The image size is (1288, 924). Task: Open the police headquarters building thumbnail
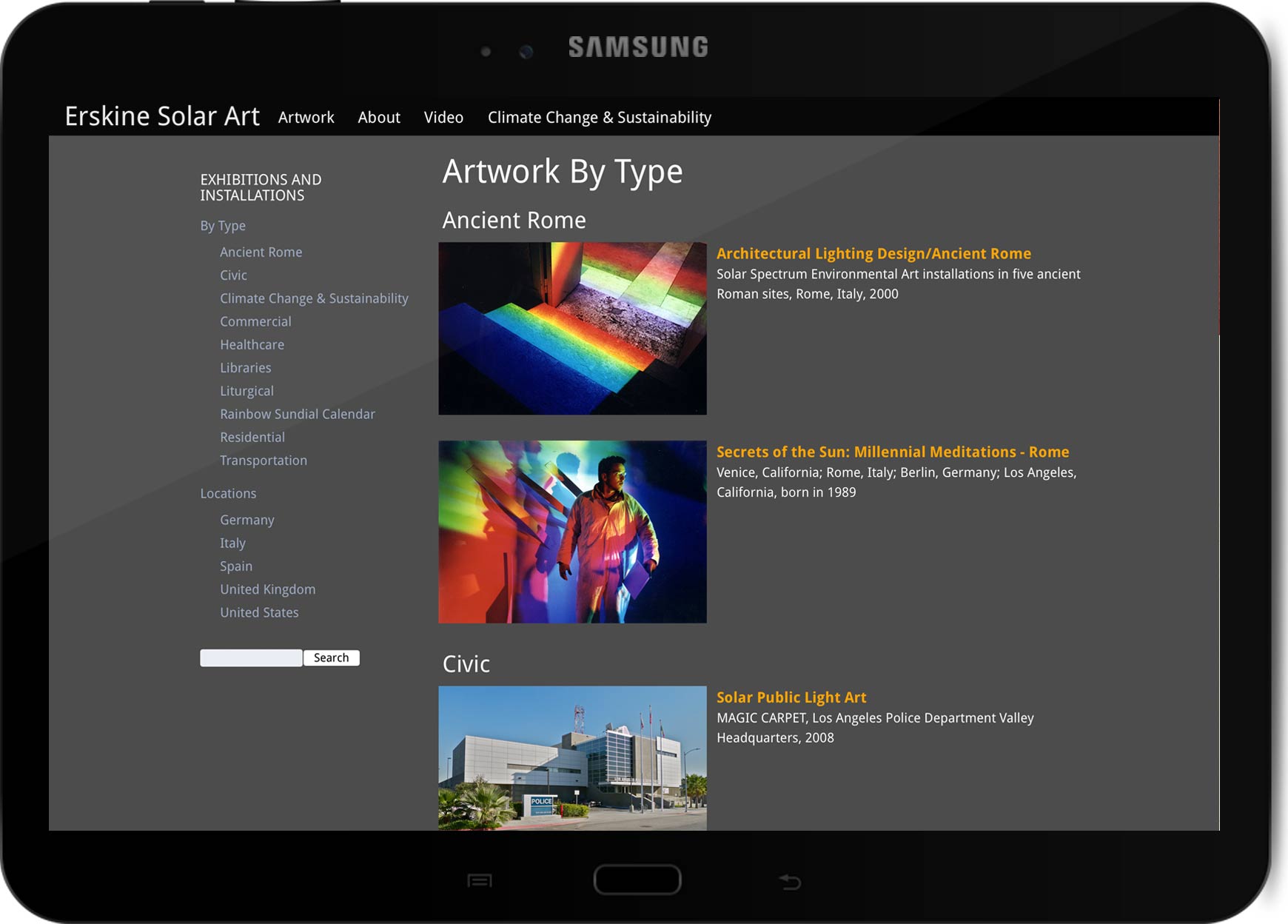[x=572, y=757]
